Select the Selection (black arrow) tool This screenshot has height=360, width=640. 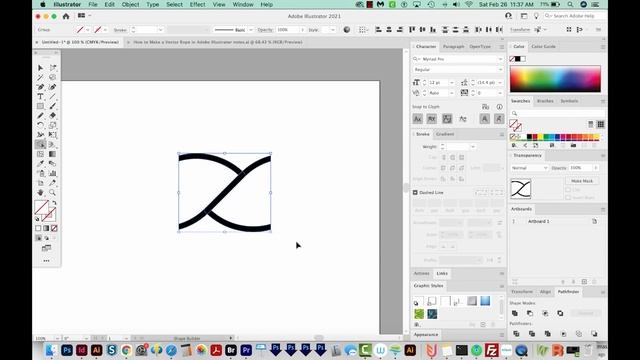click(x=40, y=68)
